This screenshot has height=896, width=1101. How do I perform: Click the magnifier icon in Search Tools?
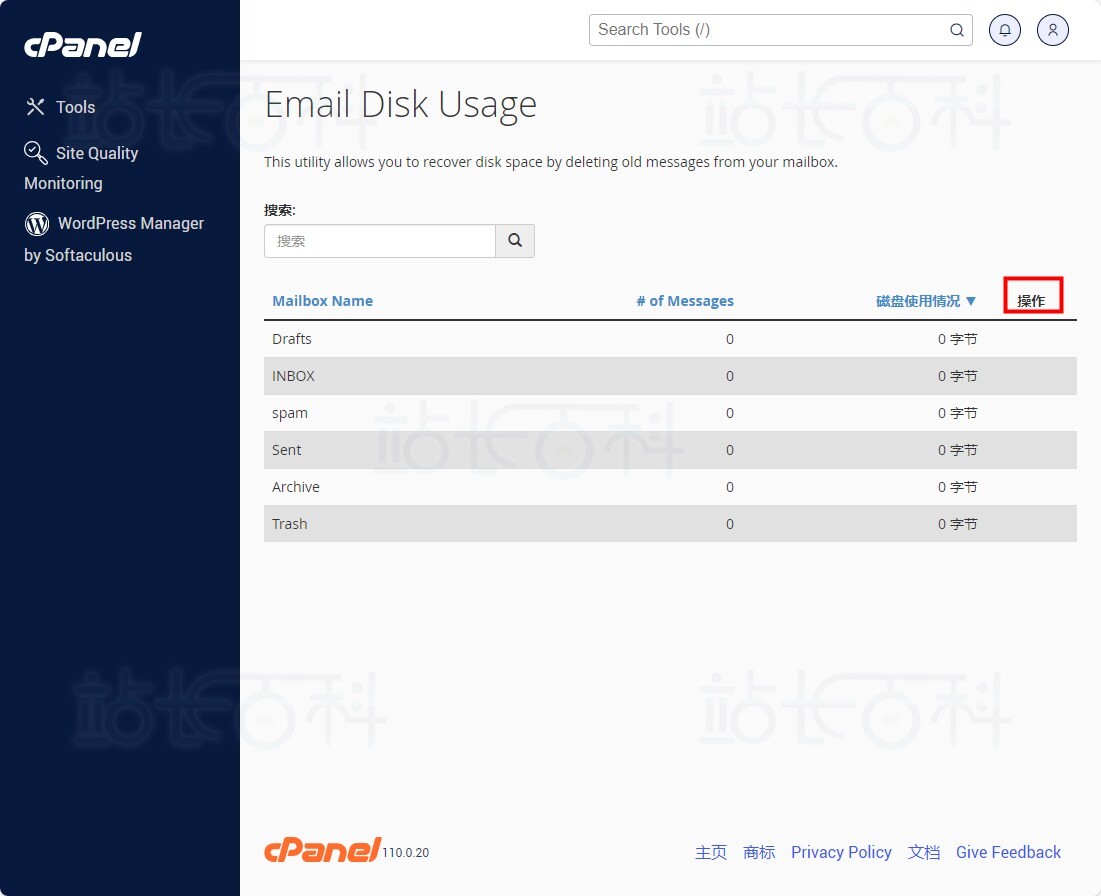pyautogui.click(x=956, y=30)
